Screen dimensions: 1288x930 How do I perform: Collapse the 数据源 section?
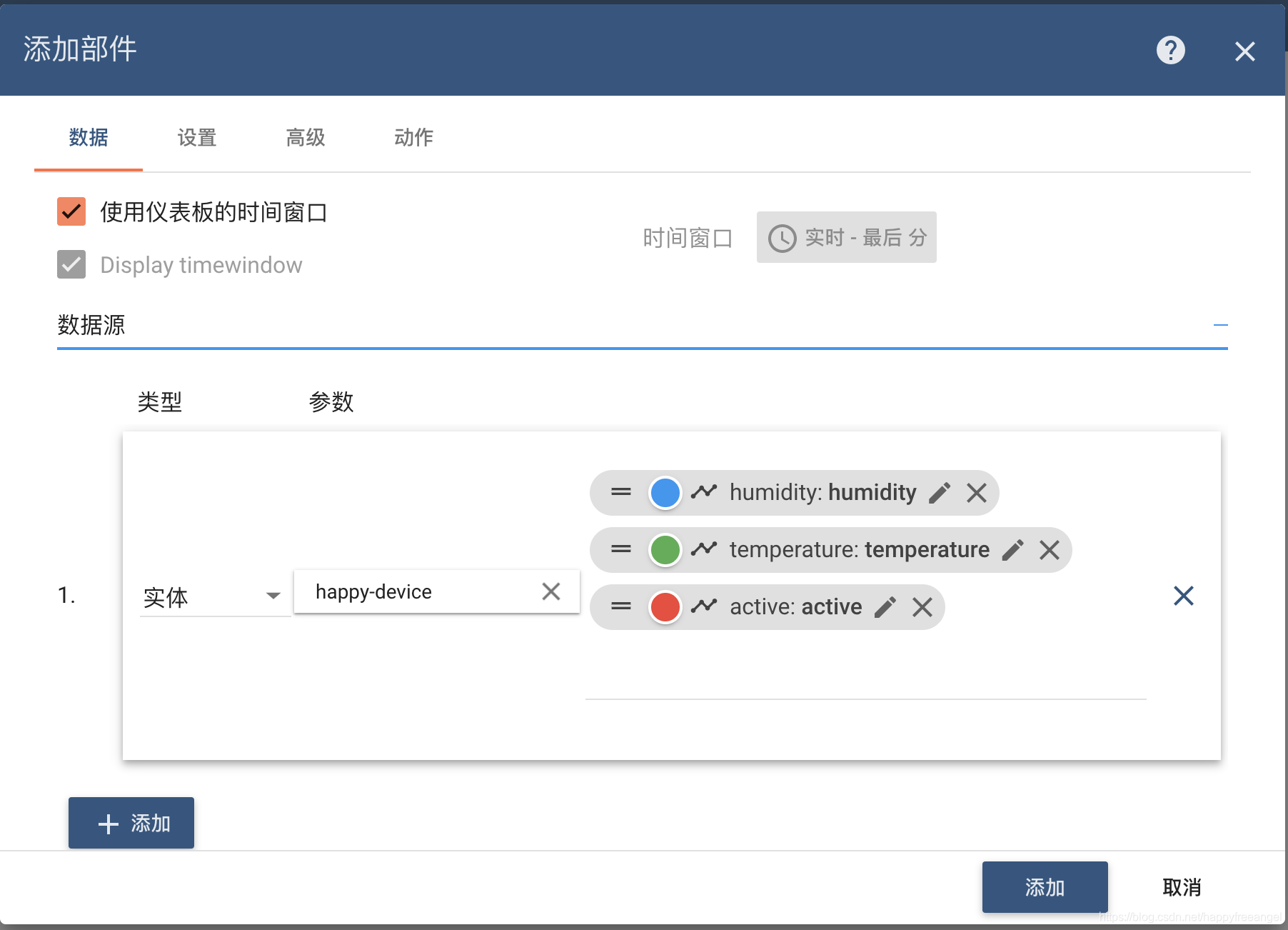(x=1220, y=325)
